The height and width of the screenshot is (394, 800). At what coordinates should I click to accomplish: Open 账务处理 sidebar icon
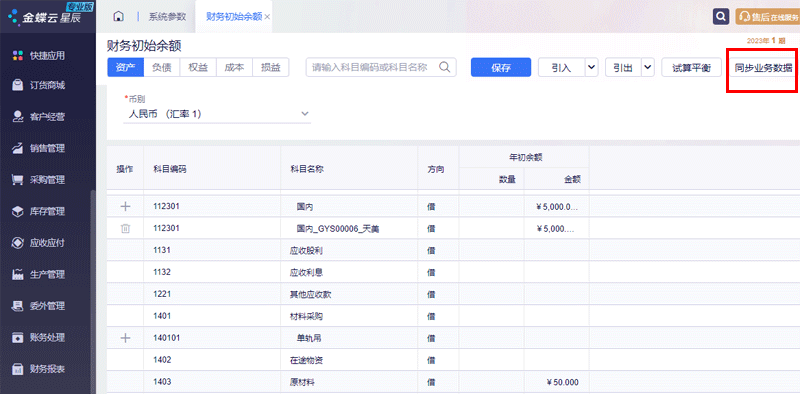pos(18,337)
